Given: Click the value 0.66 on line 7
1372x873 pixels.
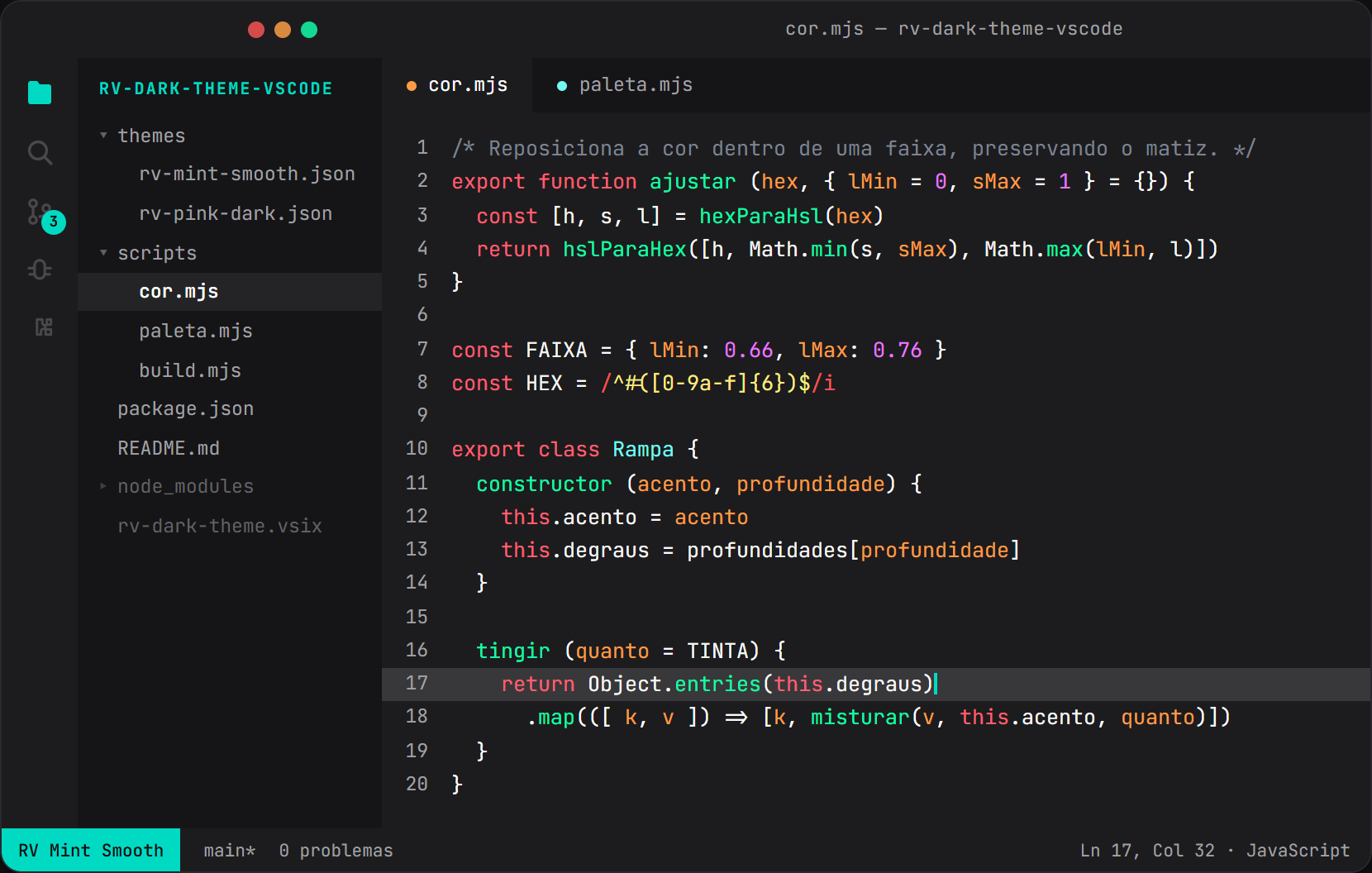Looking at the screenshot, I should pyautogui.click(x=749, y=351).
